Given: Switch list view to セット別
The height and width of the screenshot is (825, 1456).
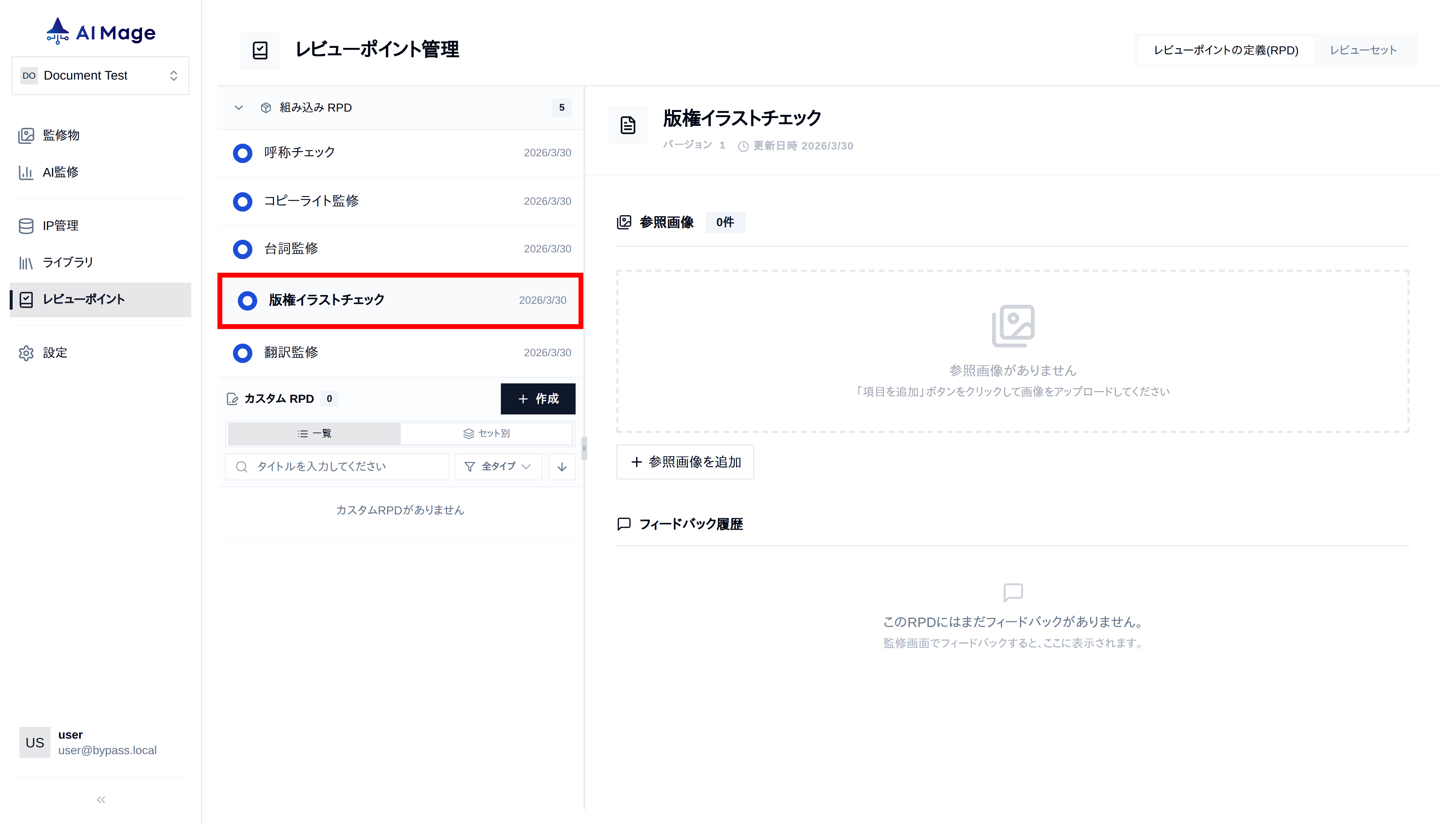Looking at the screenshot, I should [x=487, y=434].
